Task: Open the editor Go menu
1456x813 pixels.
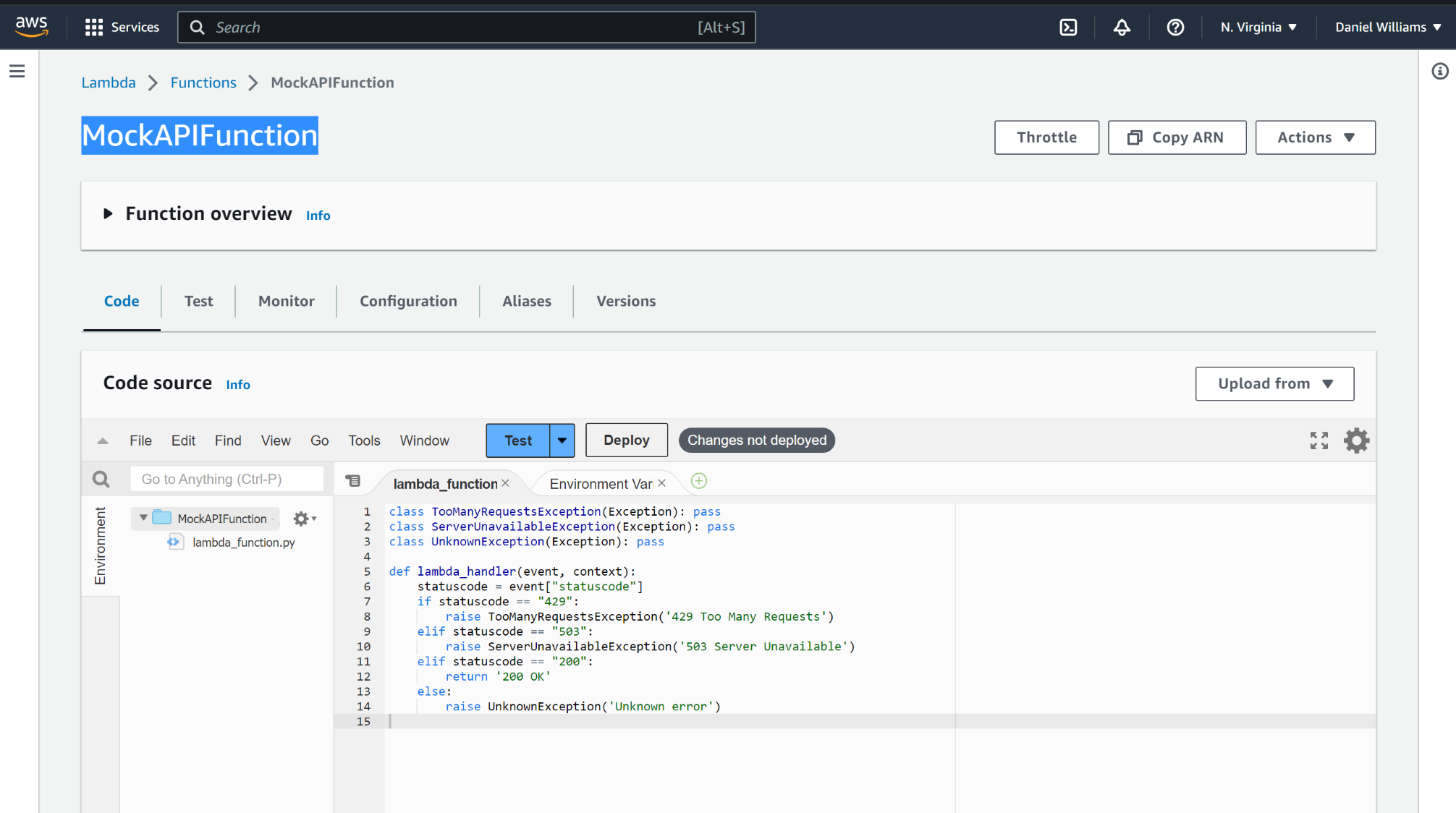Action: click(319, 440)
